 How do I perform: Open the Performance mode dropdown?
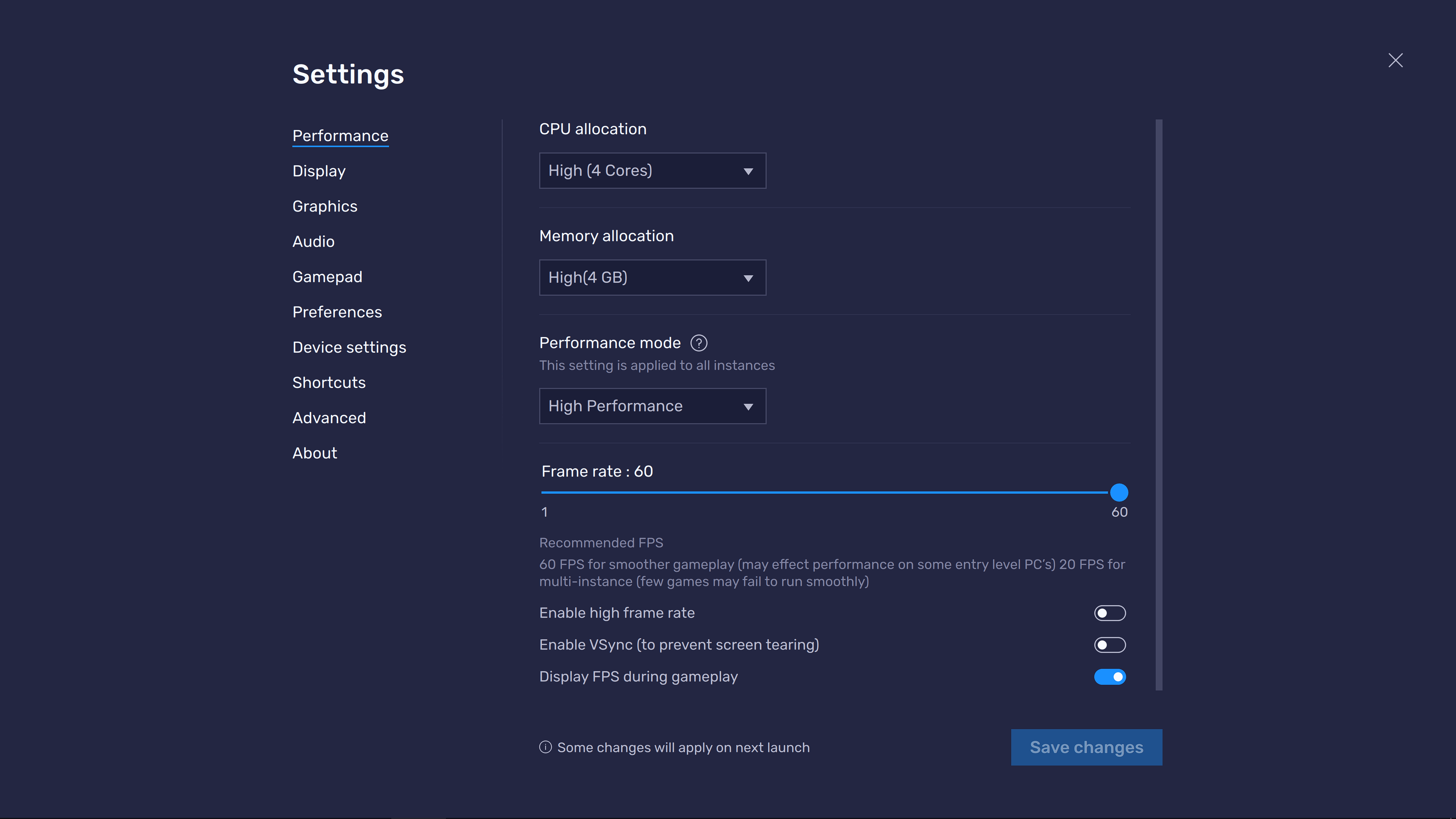coord(652,406)
